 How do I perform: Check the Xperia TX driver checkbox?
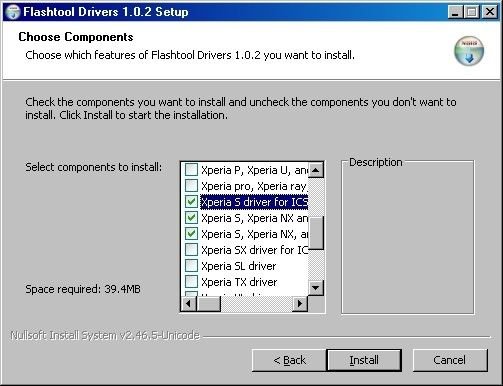click(191, 282)
